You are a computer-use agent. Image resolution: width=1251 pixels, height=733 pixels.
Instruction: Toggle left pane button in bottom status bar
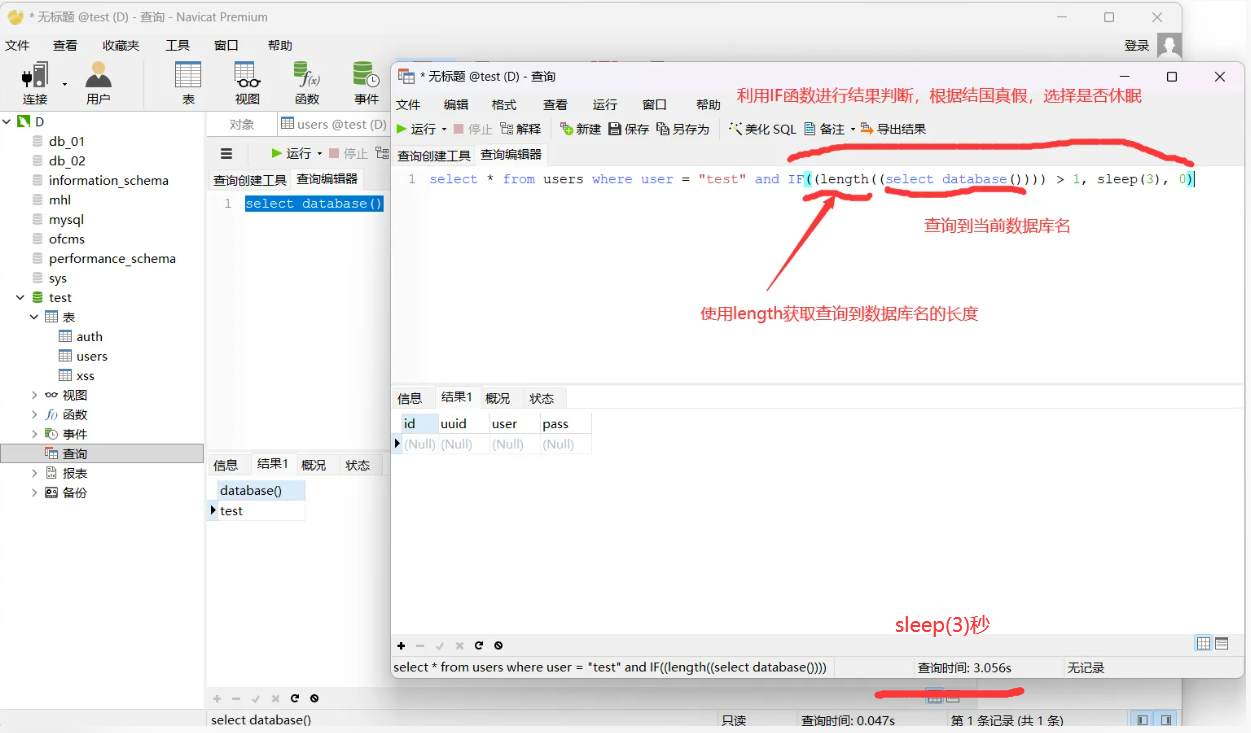(1142, 720)
